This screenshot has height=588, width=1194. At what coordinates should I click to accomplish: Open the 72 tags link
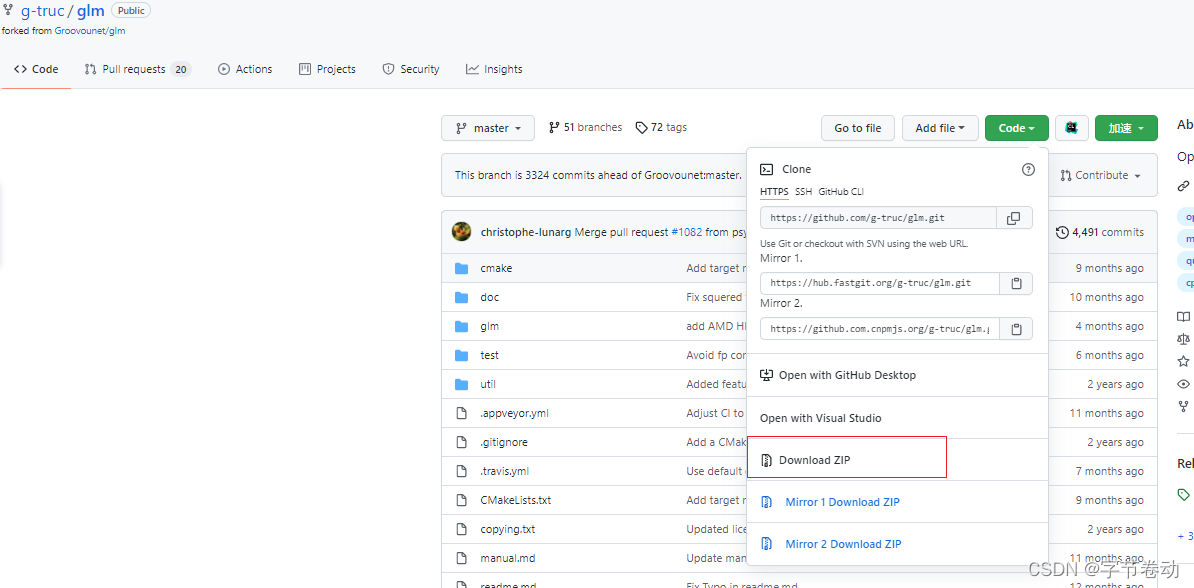click(x=661, y=127)
